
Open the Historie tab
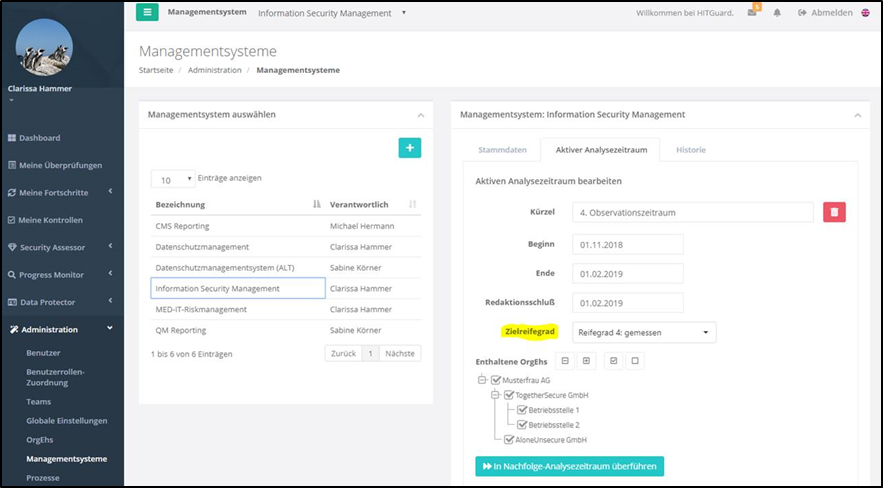690,150
